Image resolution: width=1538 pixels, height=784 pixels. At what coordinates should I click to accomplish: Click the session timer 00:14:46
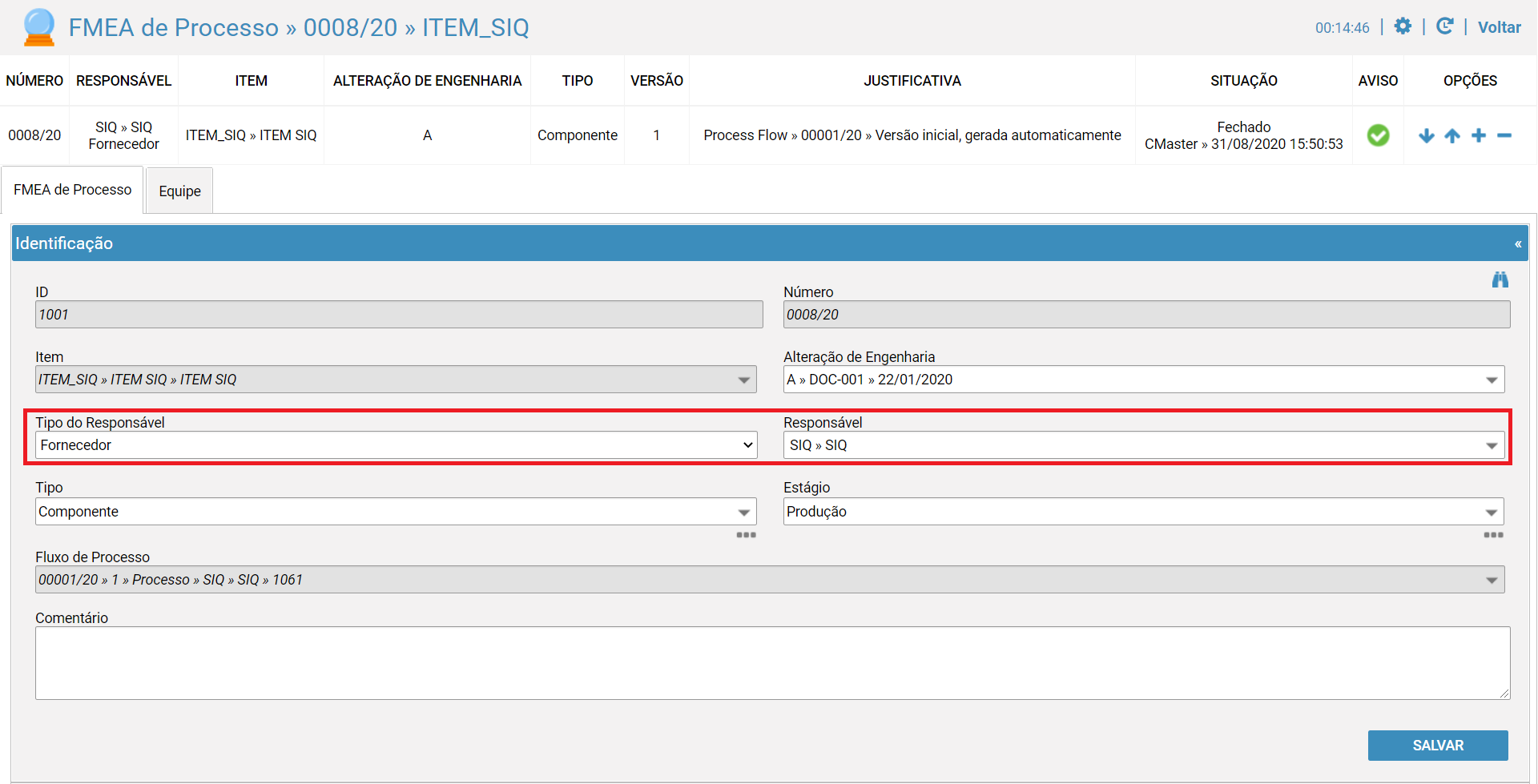(1342, 28)
